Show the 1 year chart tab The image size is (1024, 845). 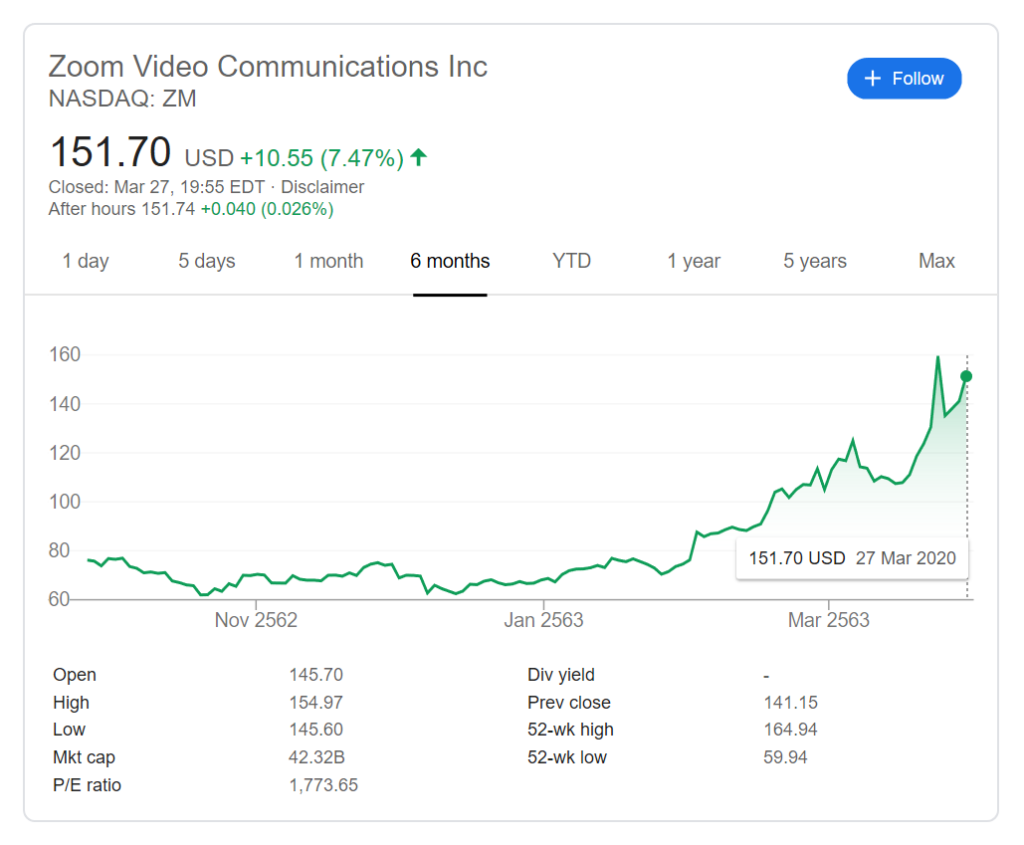click(x=694, y=261)
